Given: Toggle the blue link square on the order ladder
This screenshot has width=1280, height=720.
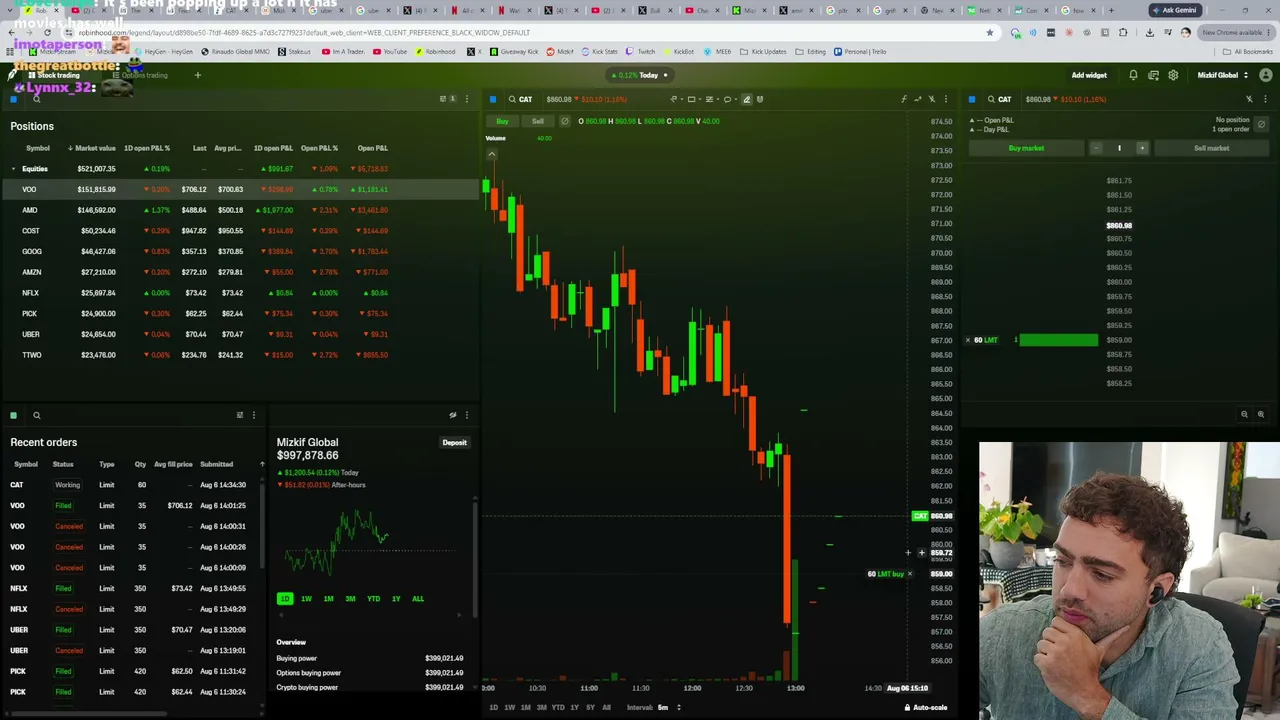Looking at the screenshot, I should pyautogui.click(x=972, y=99).
